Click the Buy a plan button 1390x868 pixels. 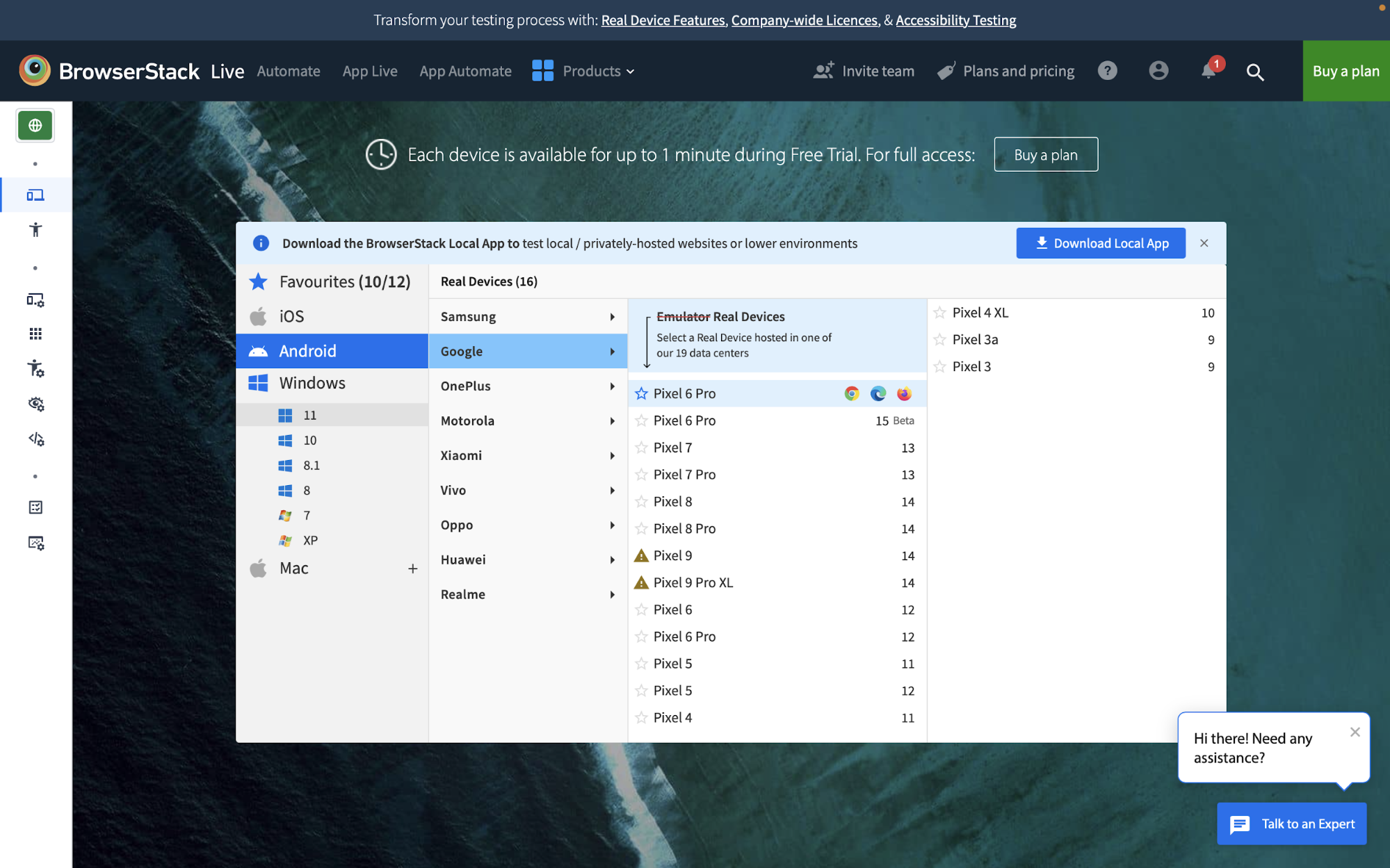pyautogui.click(x=1344, y=70)
